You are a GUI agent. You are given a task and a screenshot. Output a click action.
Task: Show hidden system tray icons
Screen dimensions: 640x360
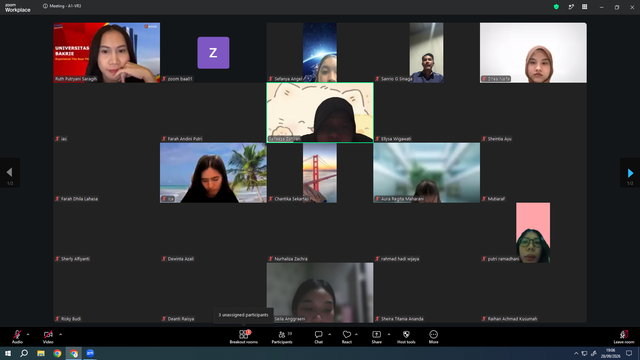point(576,353)
